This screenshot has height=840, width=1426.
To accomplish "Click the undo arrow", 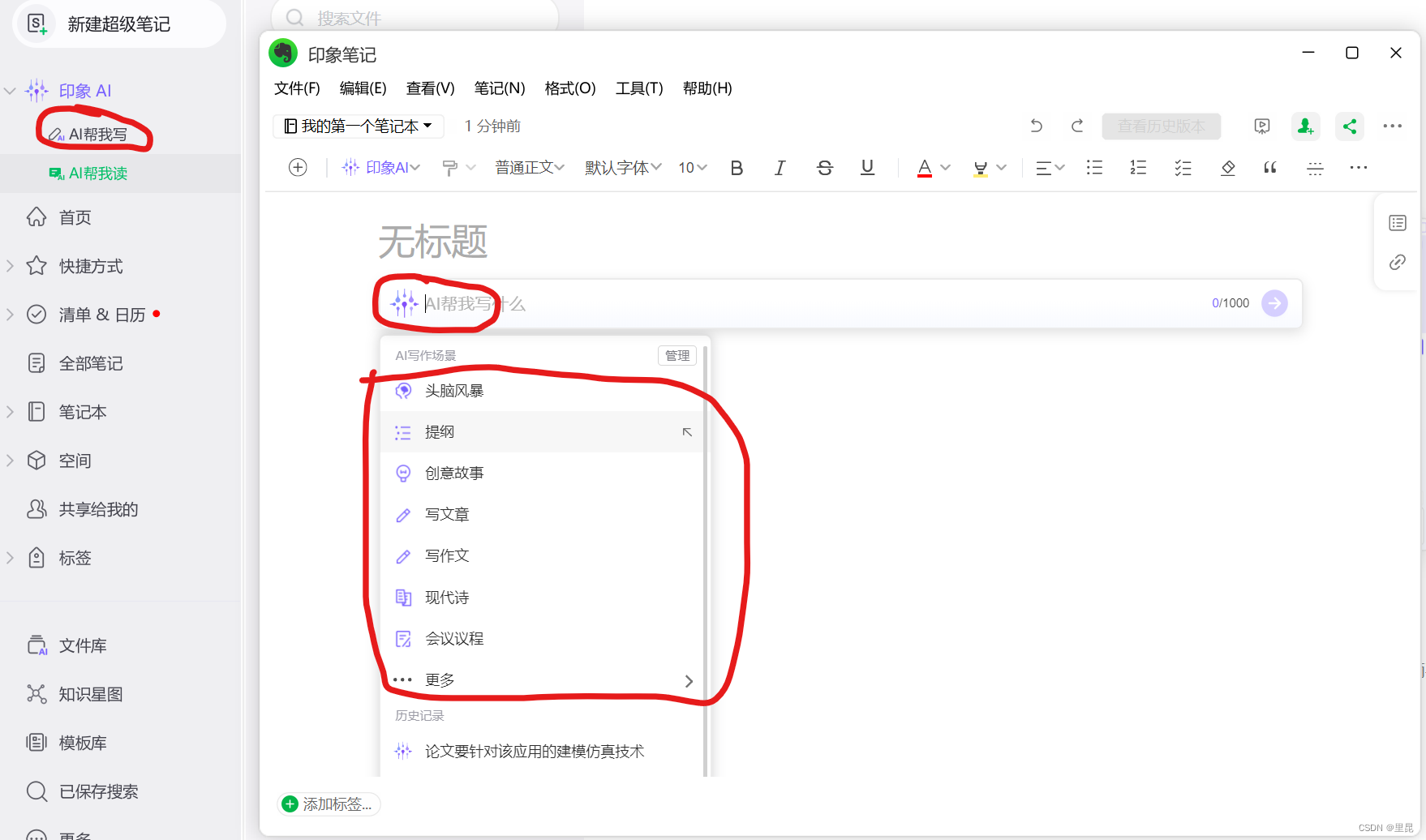I will 1036,126.
